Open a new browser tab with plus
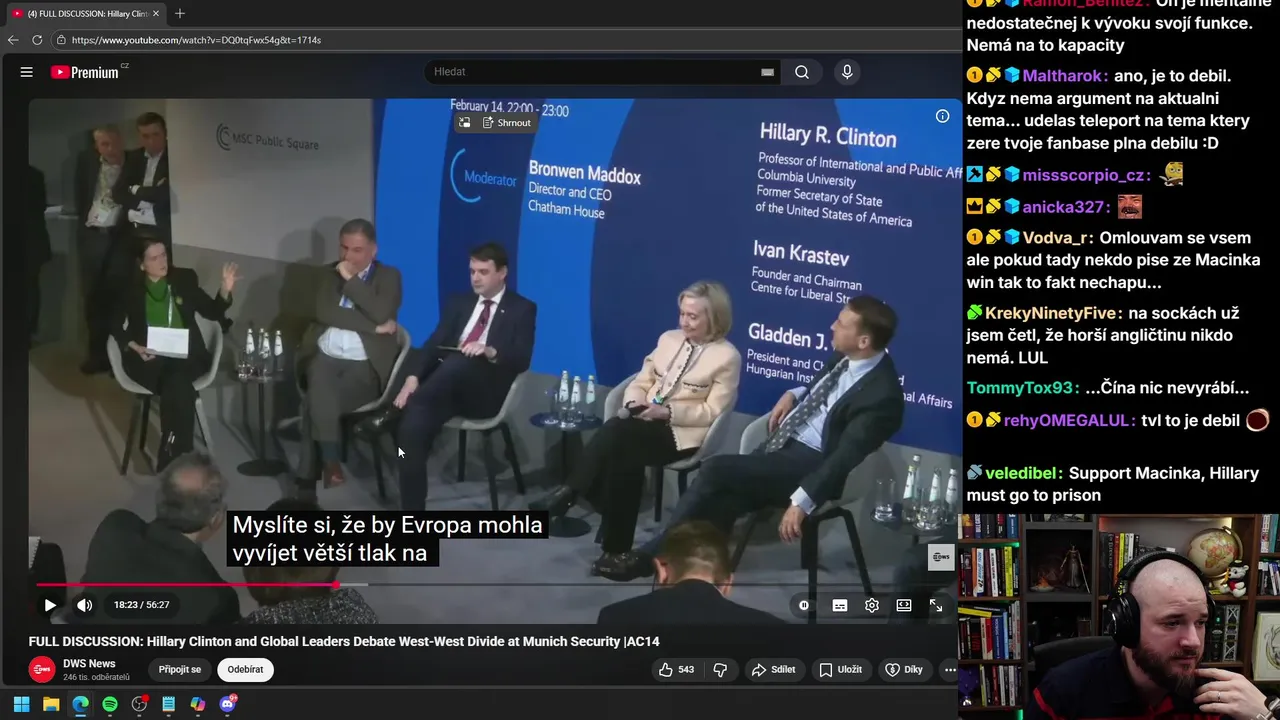The image size is (1280, 720). pyautogui.click(x=180, y=14)
